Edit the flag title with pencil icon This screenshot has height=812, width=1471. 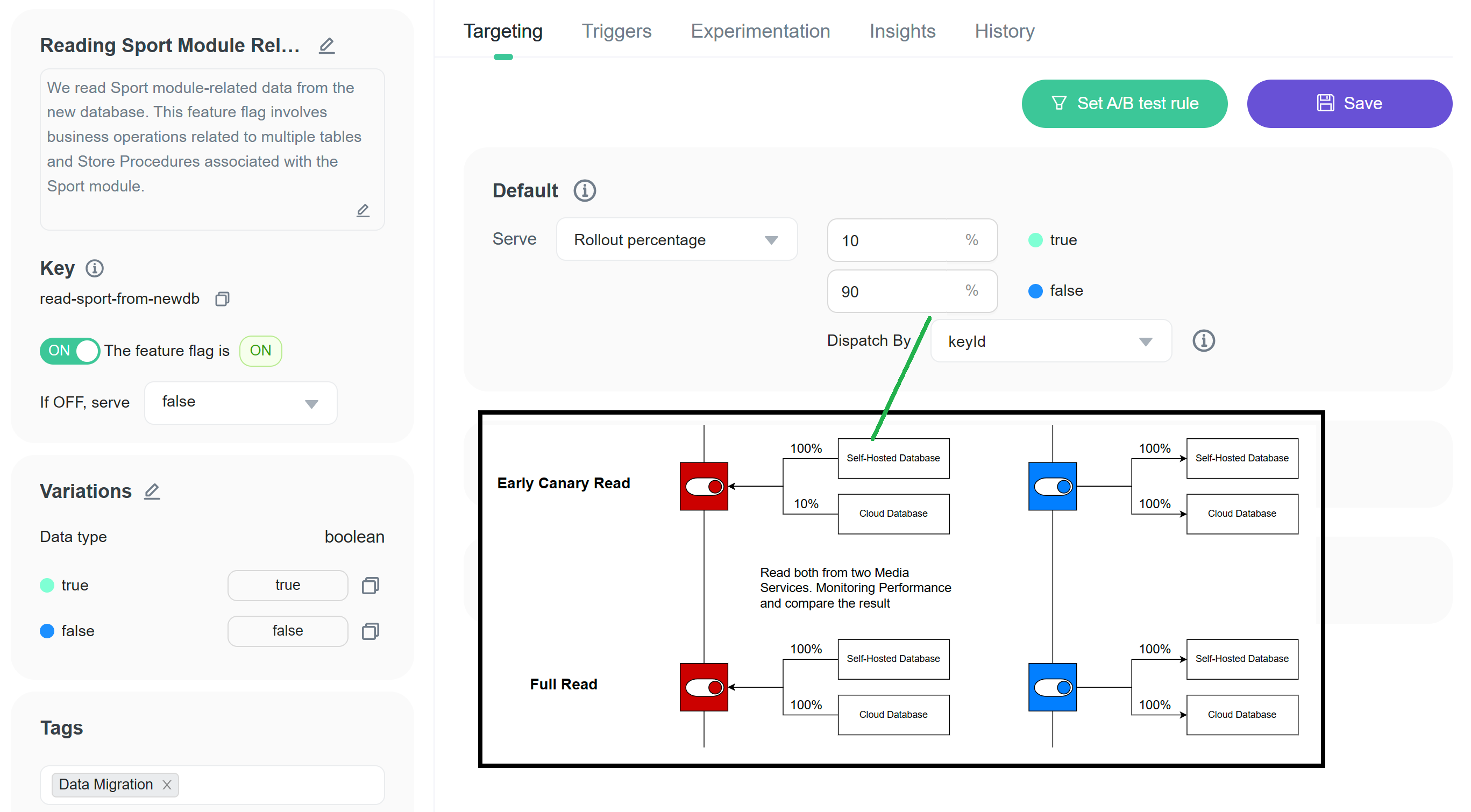click(x=326, y=46)
